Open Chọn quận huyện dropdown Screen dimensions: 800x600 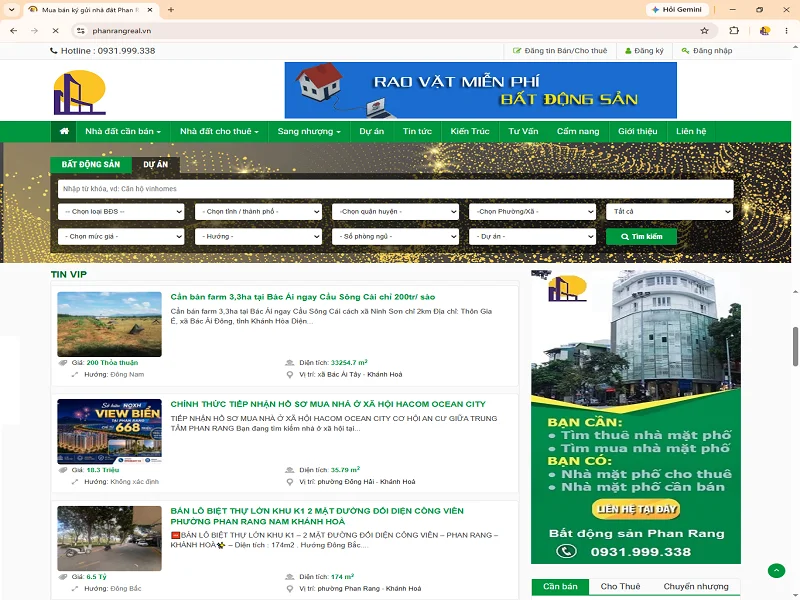click(x=395, y=211)
